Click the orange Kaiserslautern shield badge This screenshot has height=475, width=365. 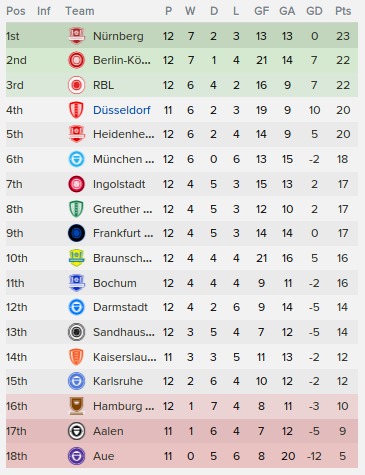[76, 357]
